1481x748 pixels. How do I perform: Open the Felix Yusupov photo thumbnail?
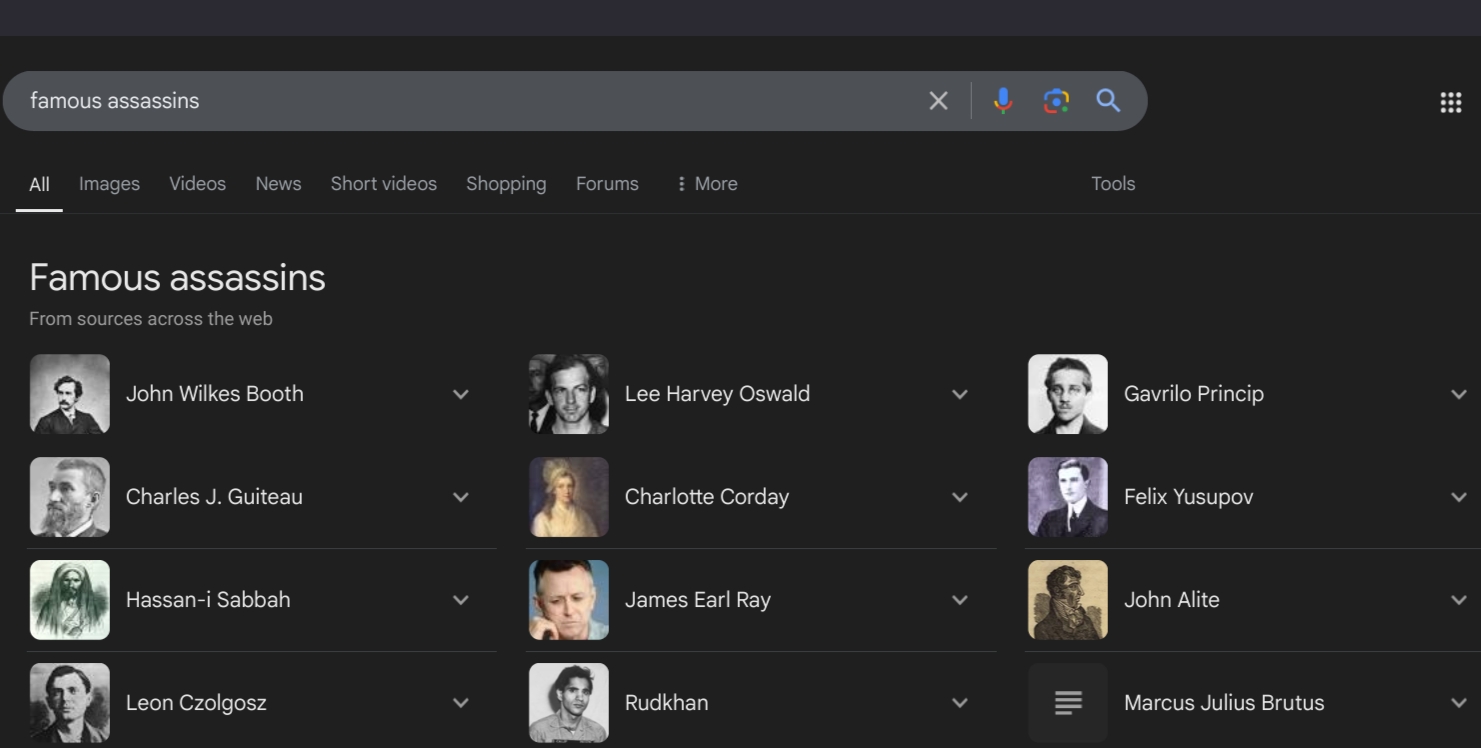[1068, 497]
